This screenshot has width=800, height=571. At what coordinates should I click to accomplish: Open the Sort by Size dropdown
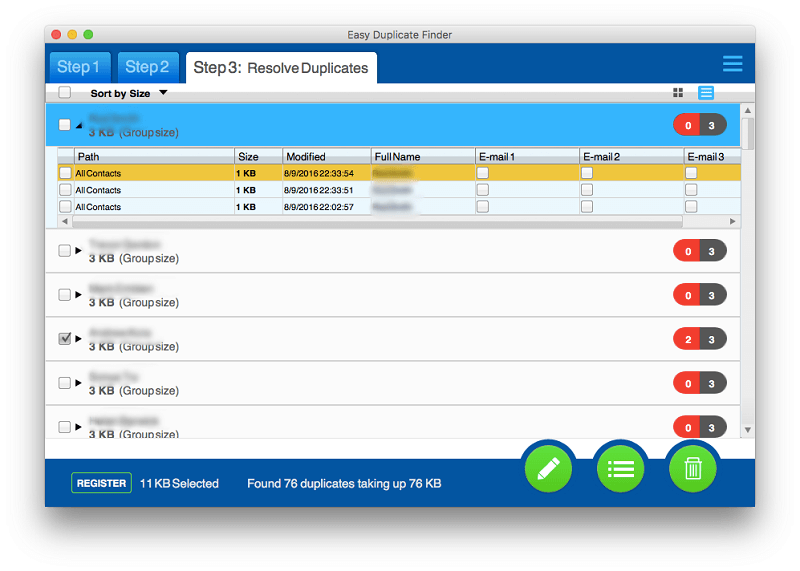click(128, 93)
